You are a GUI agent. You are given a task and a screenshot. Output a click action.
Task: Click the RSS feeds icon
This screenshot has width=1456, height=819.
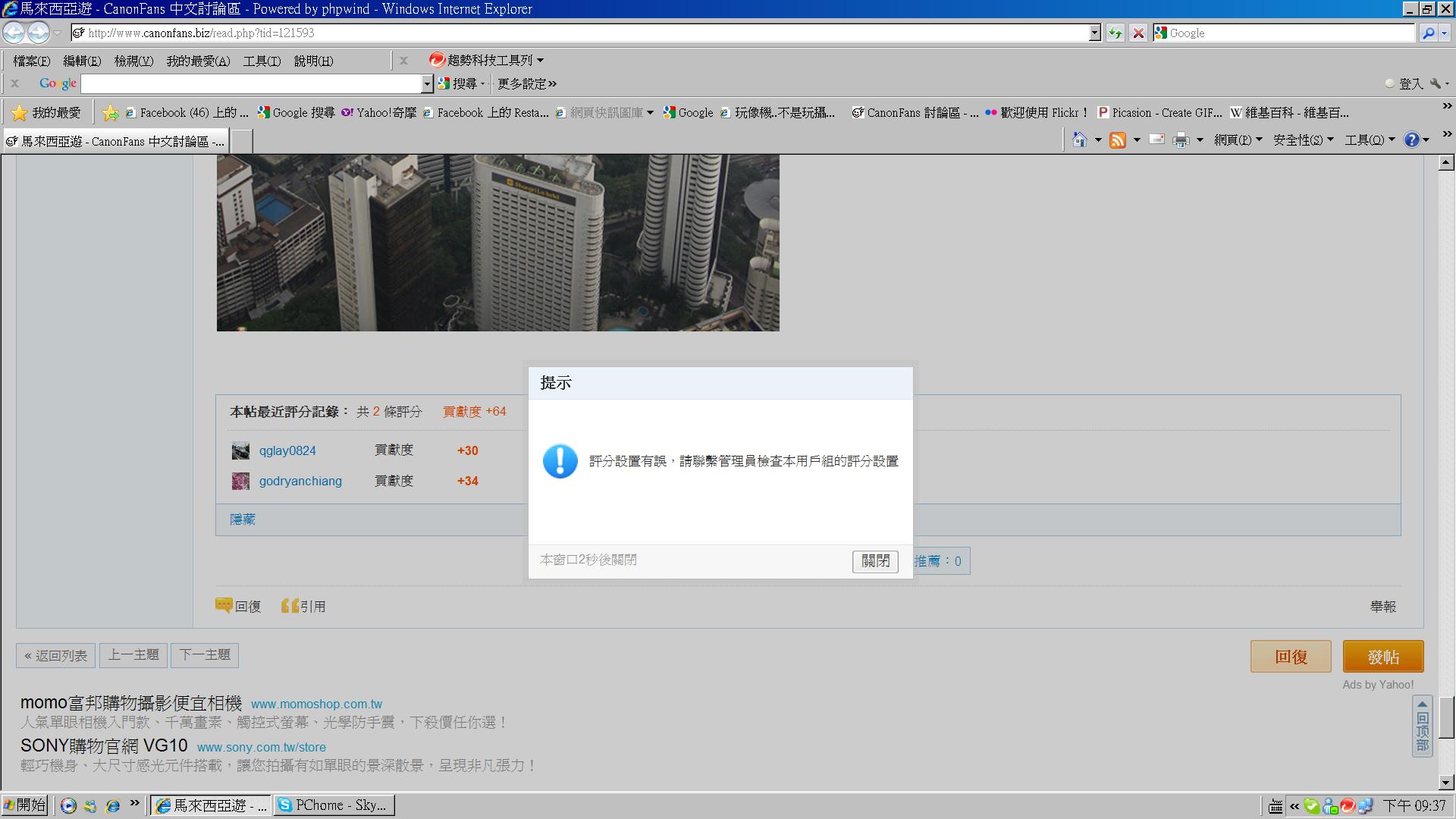tap(1117, 140)
